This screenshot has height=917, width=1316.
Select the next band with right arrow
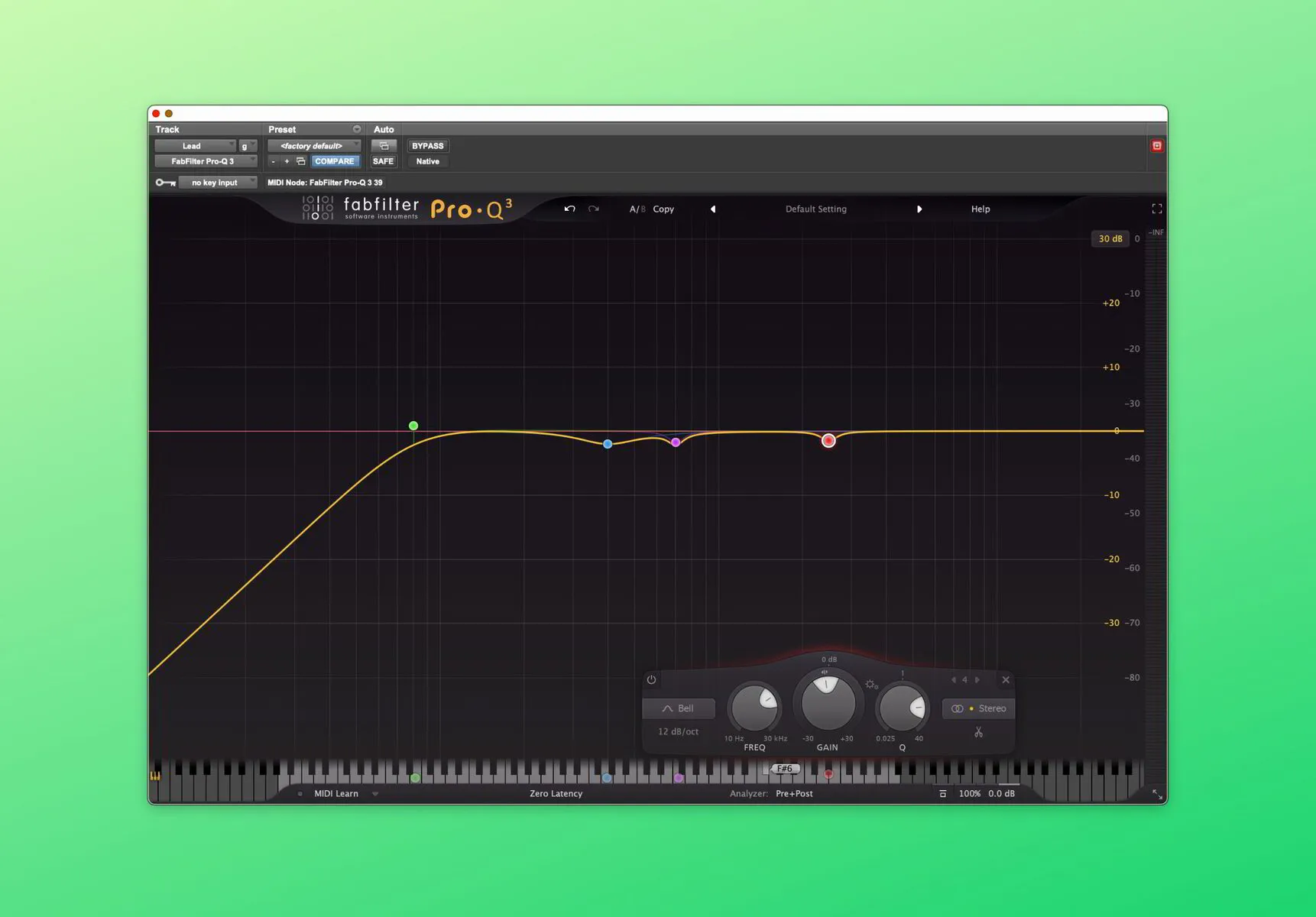coord(977,679)
